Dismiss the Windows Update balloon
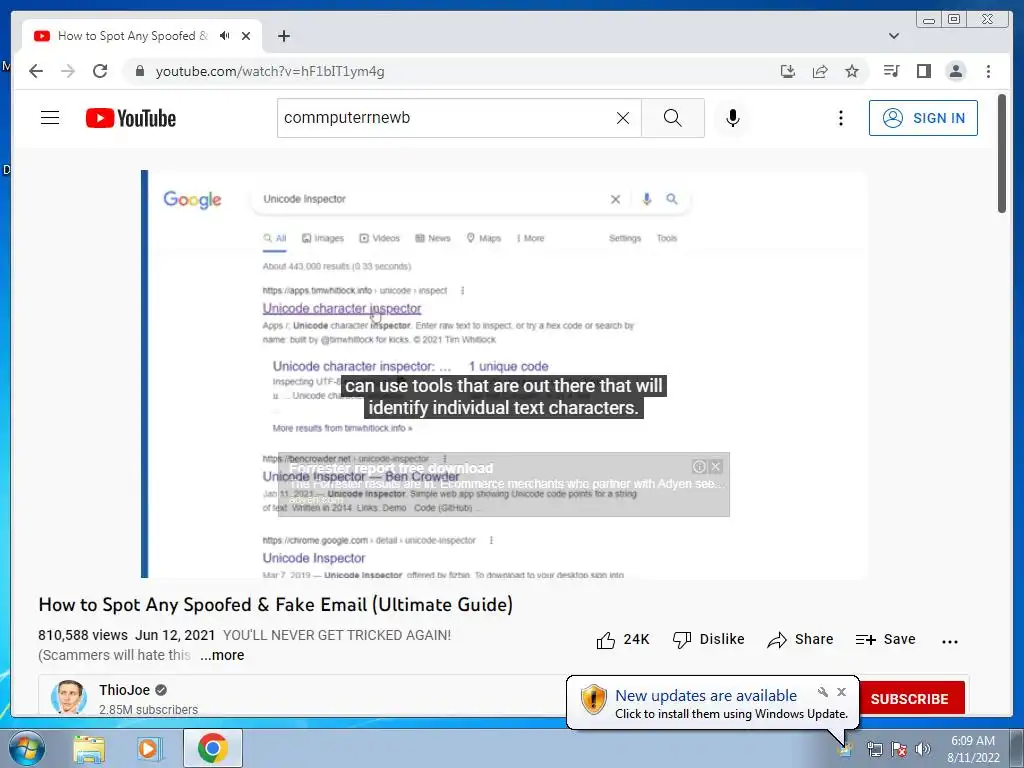1024x768 pixels. pos(842,692)
